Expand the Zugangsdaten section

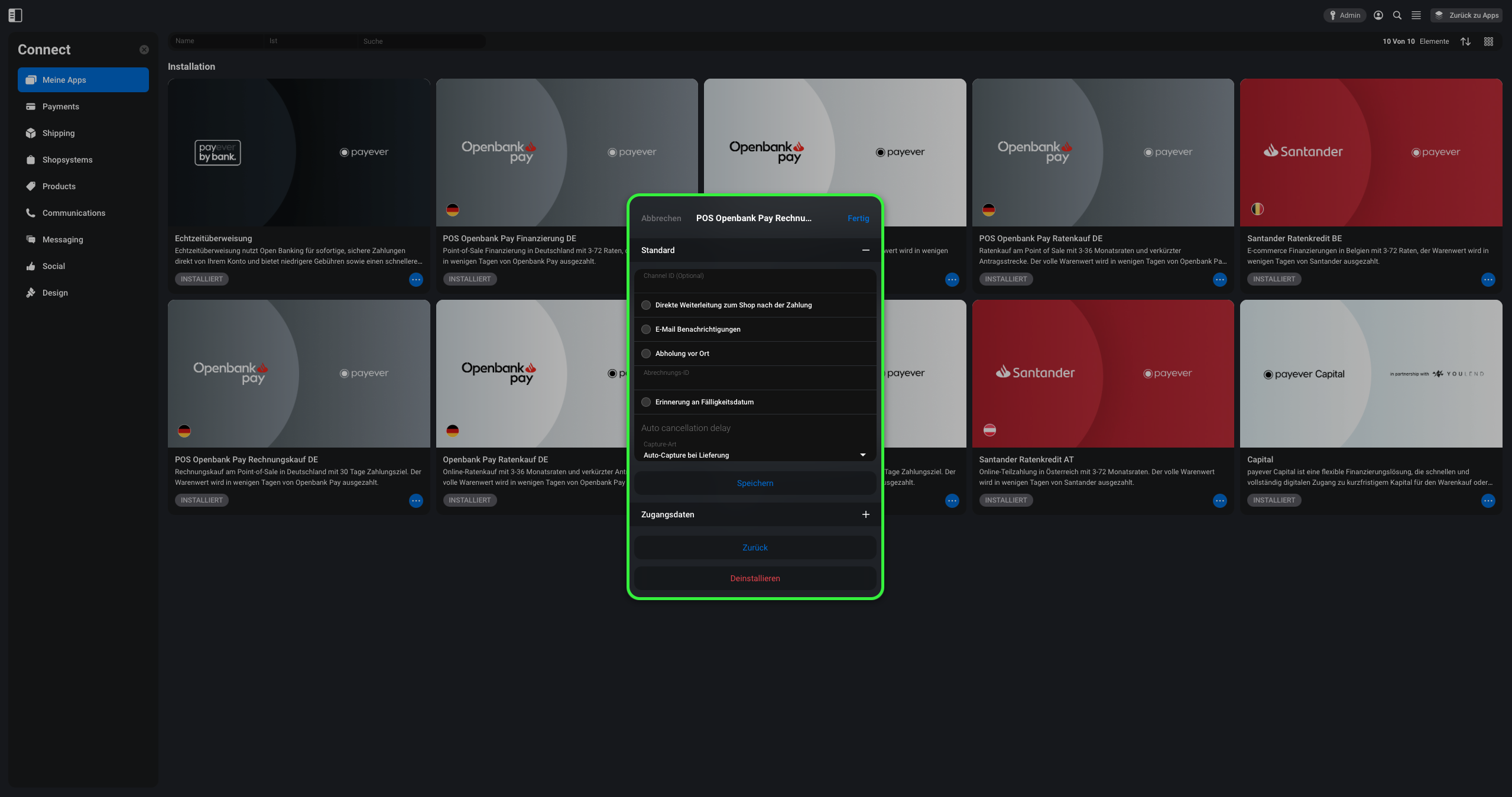click(866, 514)
